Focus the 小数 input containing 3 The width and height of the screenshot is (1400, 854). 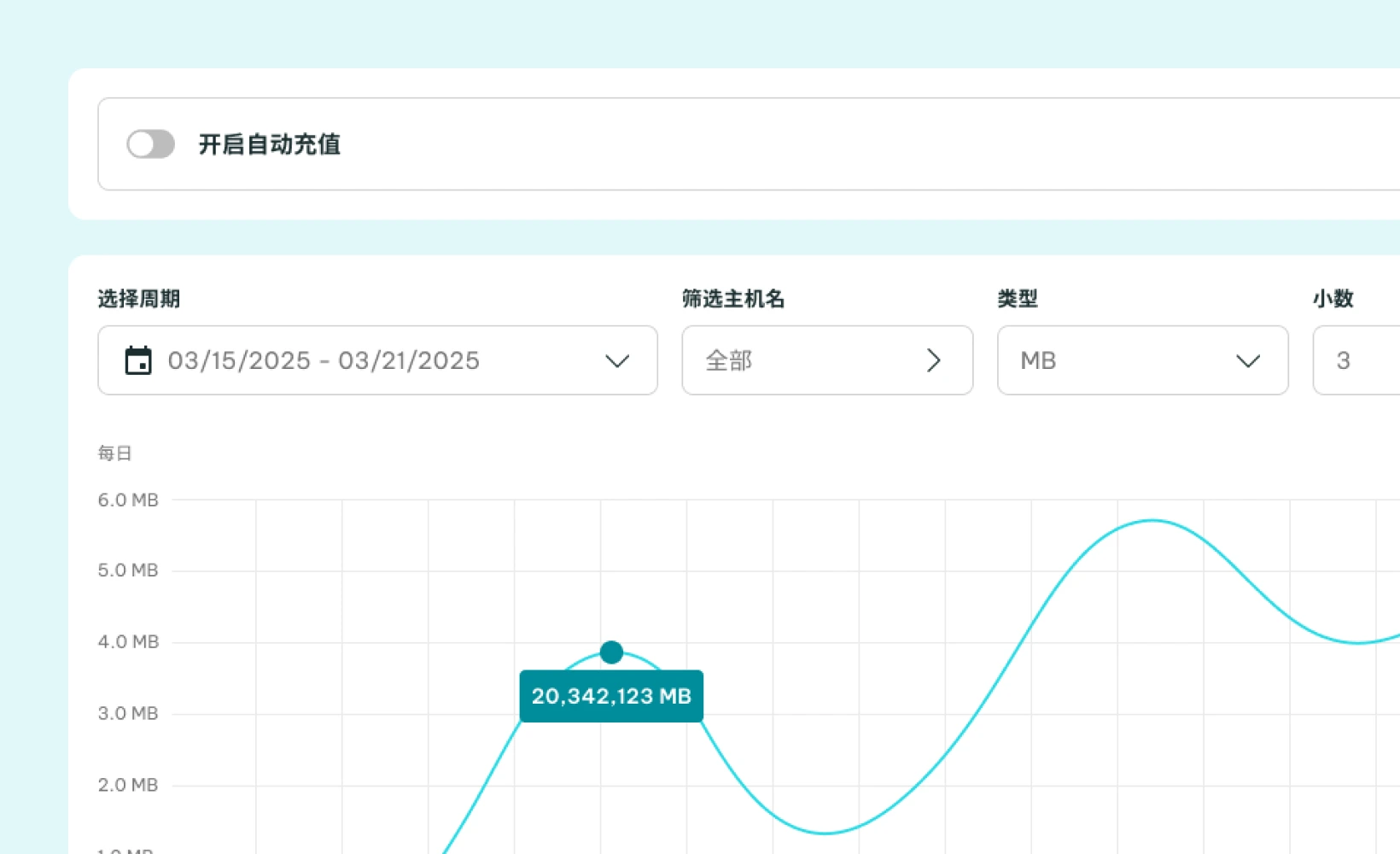pos(1357,360)
